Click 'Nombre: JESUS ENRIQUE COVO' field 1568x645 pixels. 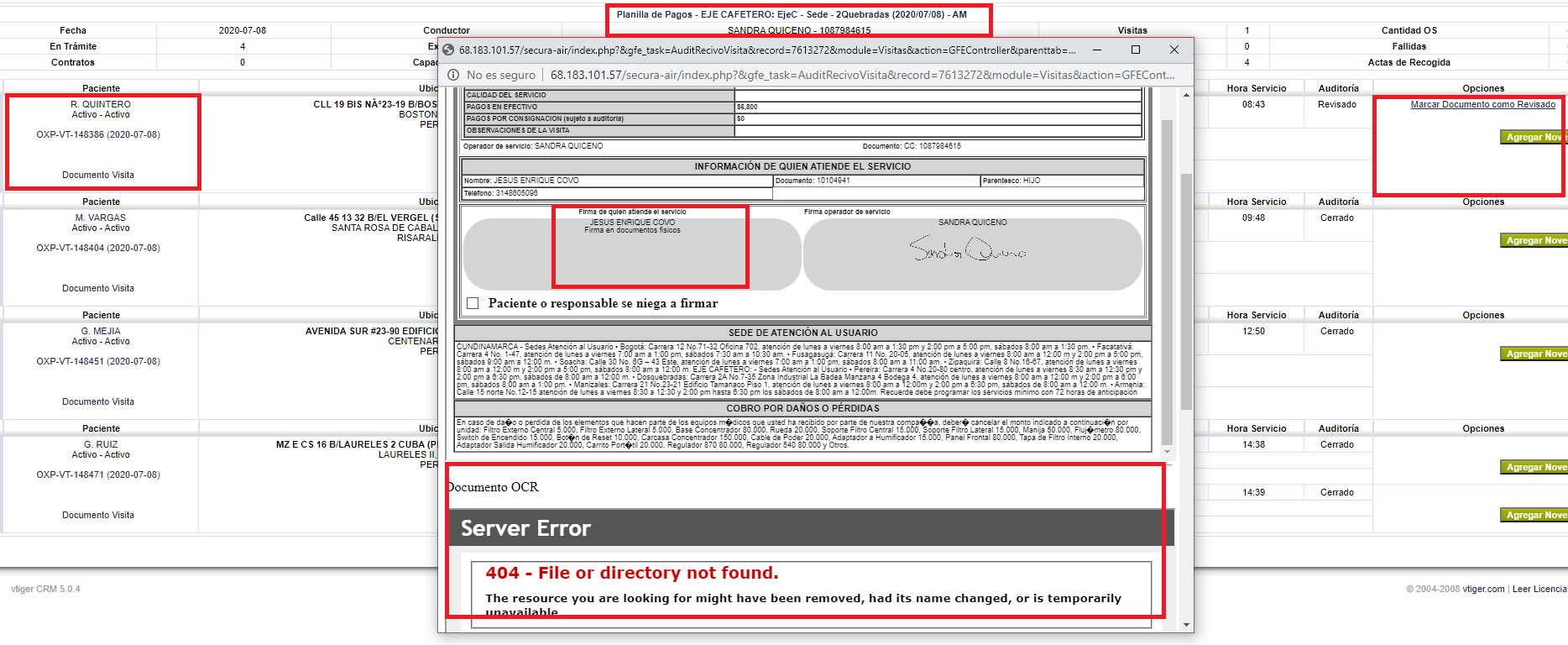click(x=617, y=181)
